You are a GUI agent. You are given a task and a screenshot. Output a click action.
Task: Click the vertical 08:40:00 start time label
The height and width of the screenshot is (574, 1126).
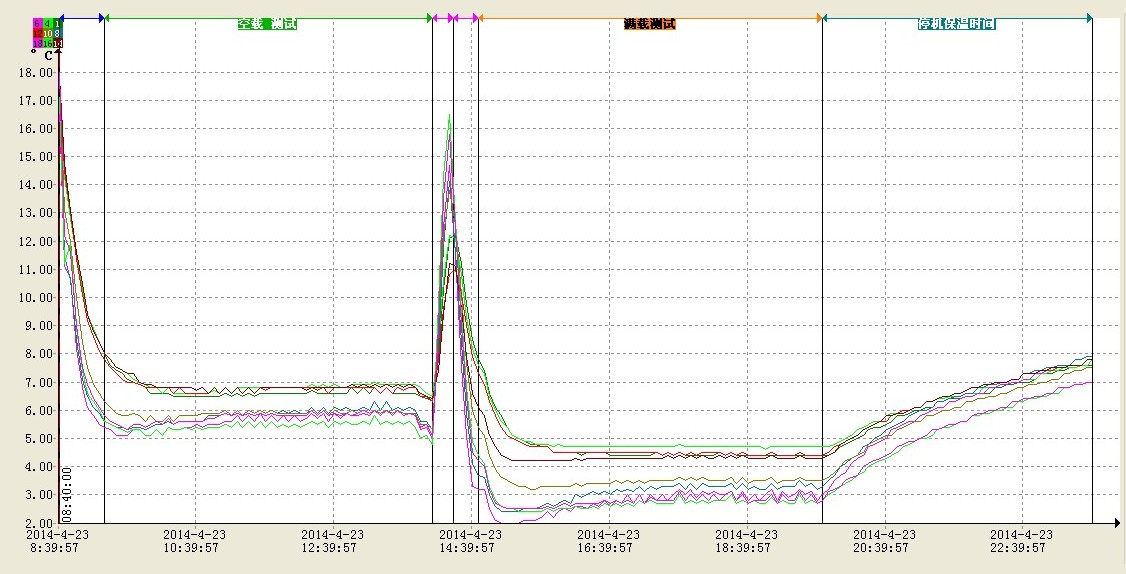(66, 493)
